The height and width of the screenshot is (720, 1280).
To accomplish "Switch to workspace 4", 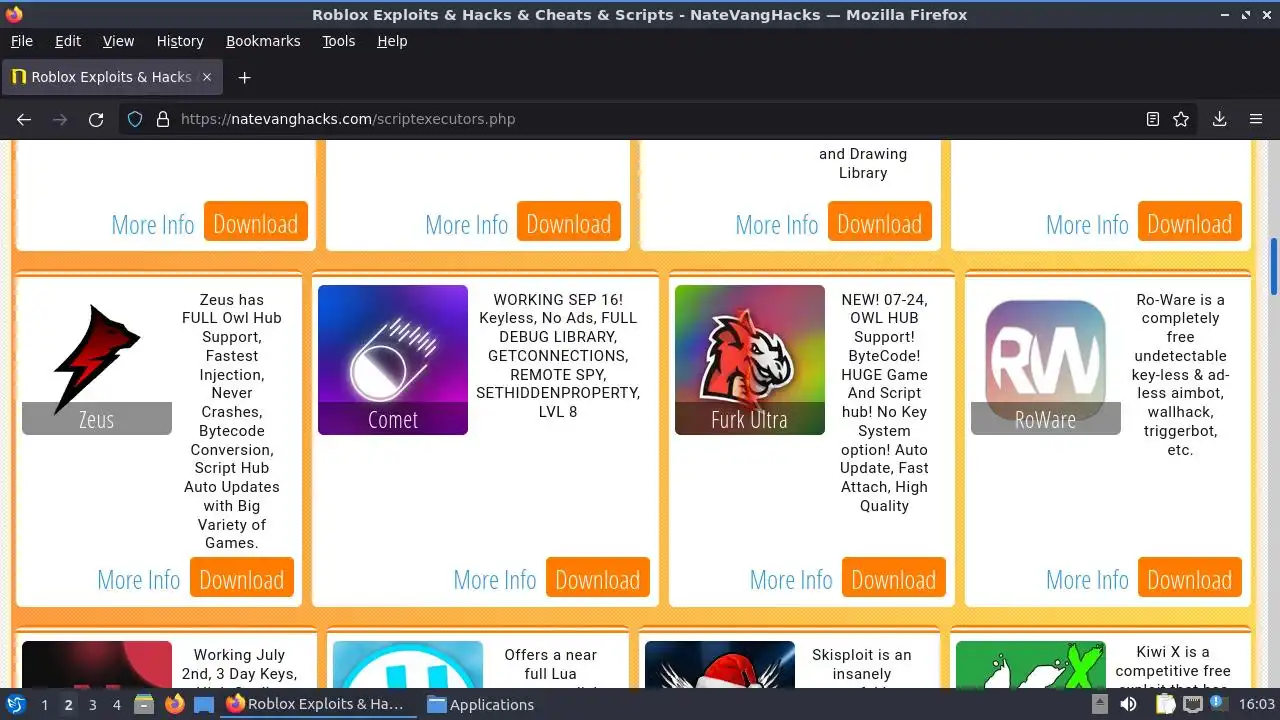I will coord(116,704).
